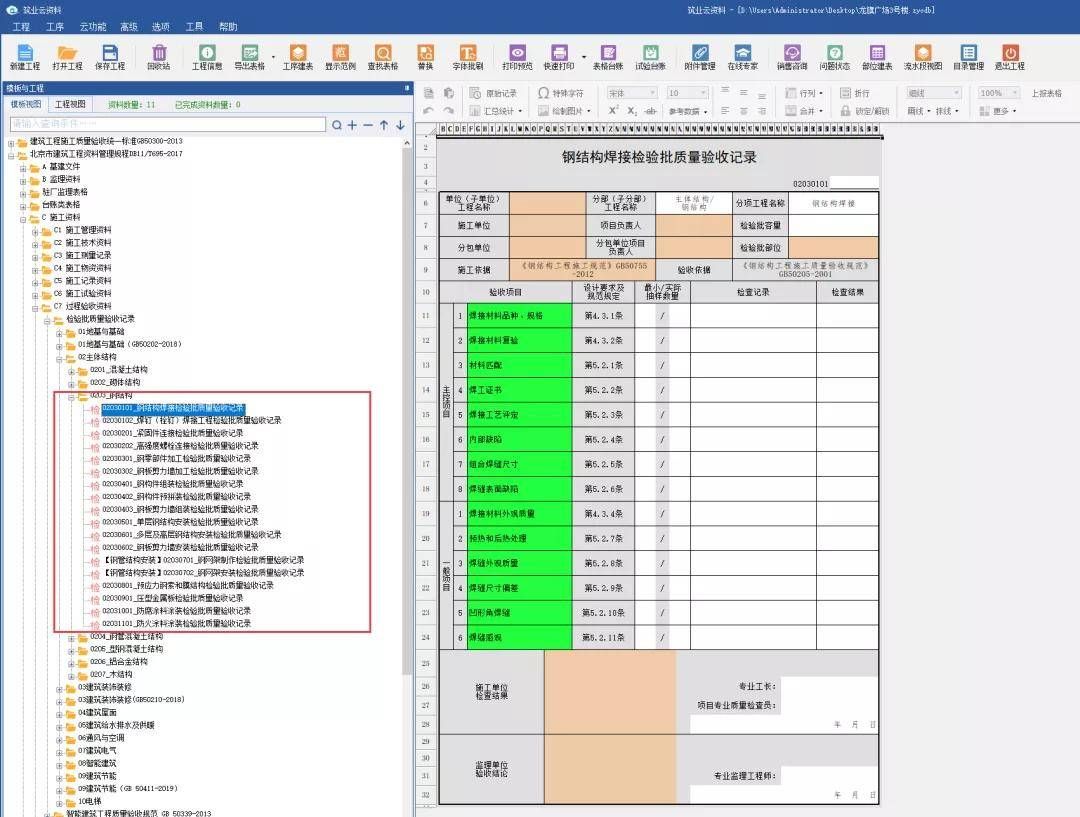Screen dimensions: 1080x817
Task: Click the 替换 replace icon
Action: 426,56
